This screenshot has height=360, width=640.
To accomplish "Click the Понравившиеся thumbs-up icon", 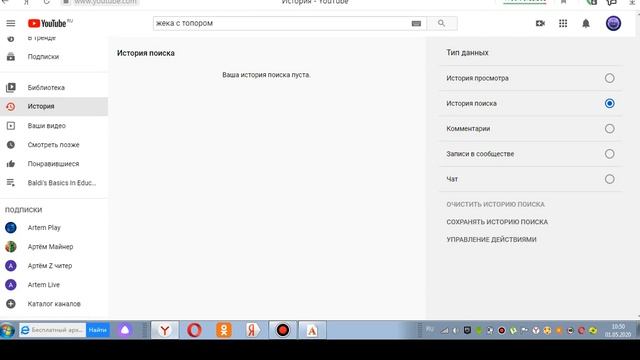I will pyautogui.click(x=11, y=164).
